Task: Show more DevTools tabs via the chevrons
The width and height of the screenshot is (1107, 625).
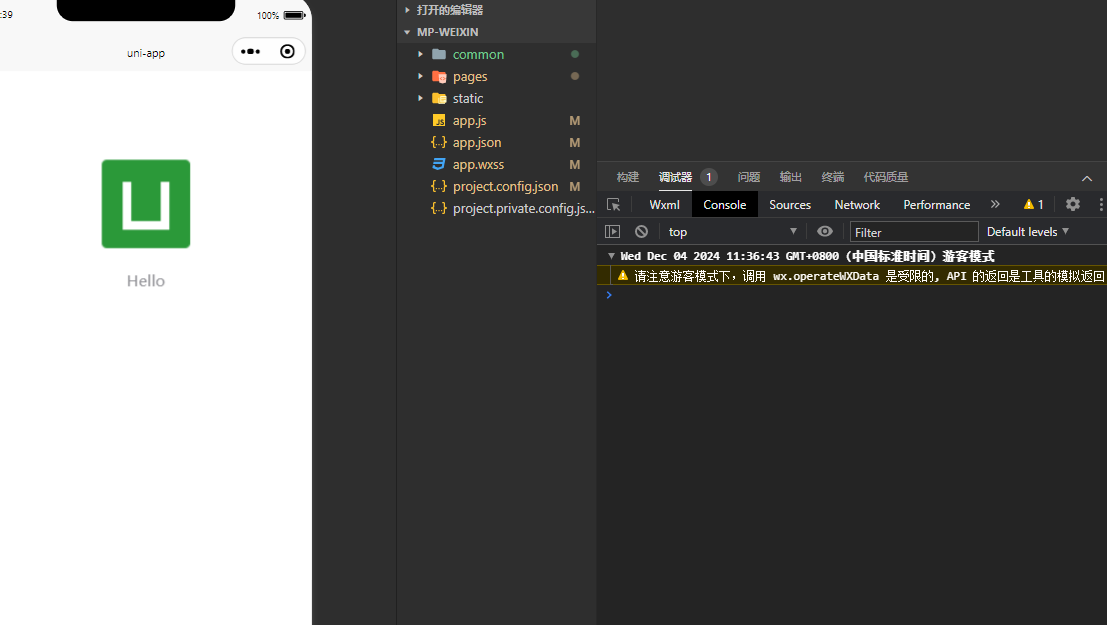Action: pyautogui.click(x=995, y=204)
